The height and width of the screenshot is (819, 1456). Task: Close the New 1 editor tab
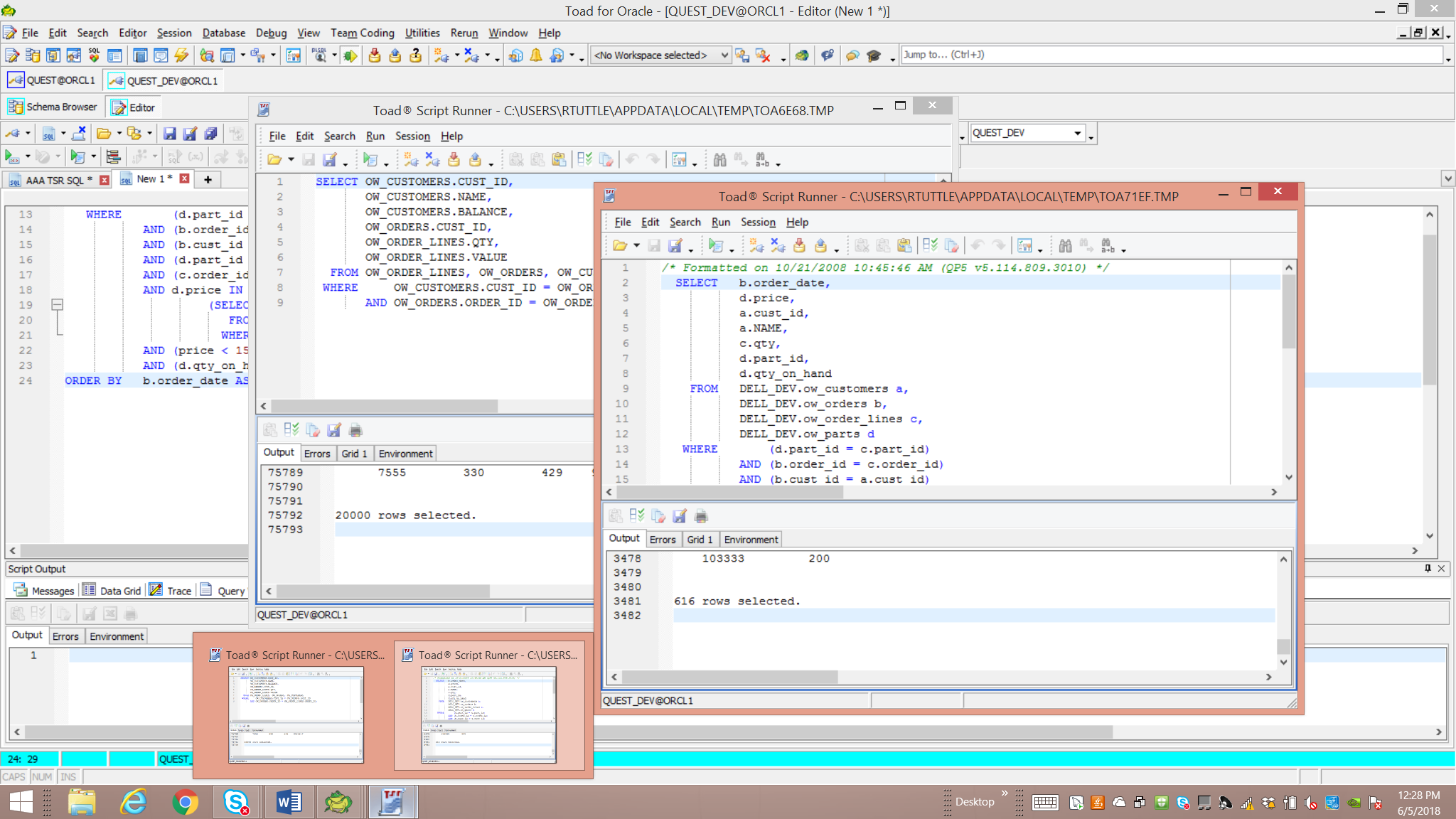185,178
